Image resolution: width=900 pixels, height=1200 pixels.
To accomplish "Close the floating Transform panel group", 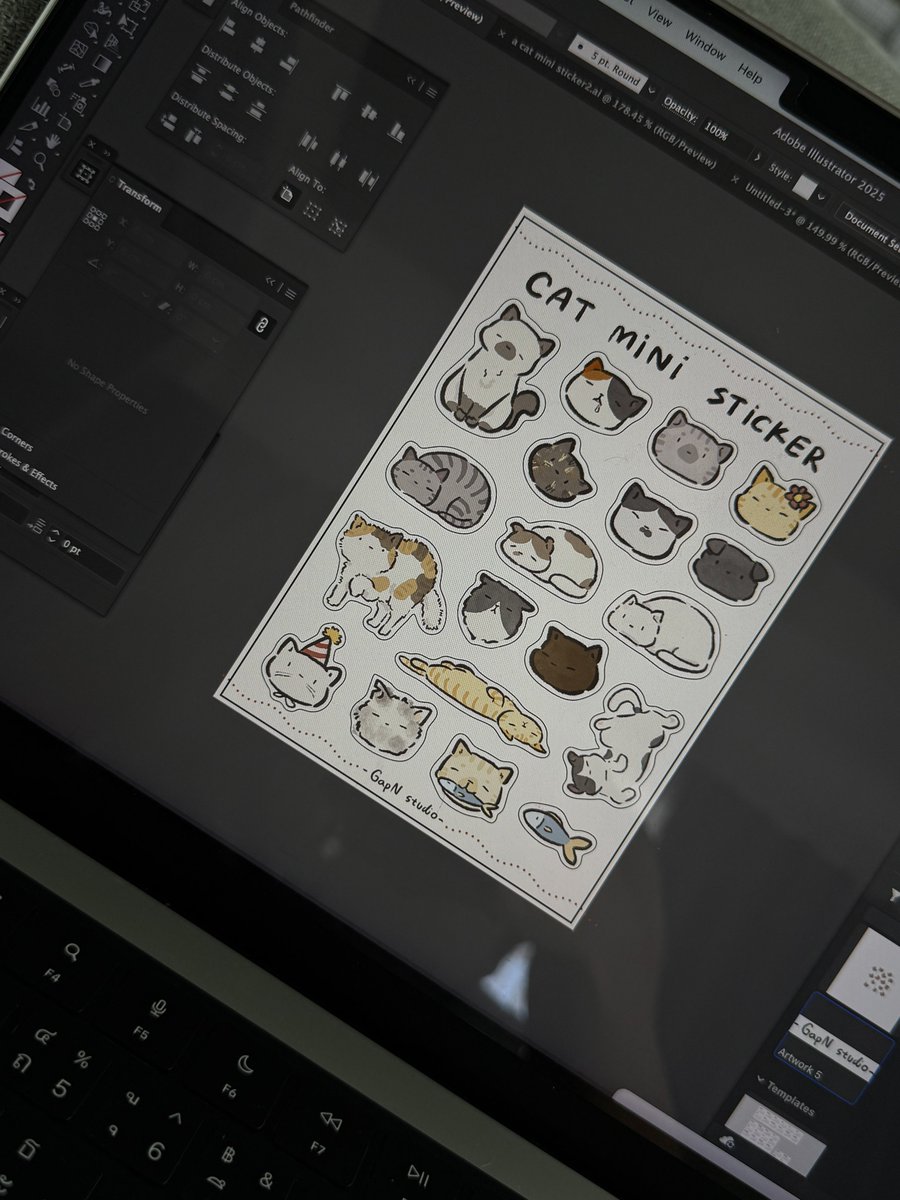I will [x=91, y=144].
